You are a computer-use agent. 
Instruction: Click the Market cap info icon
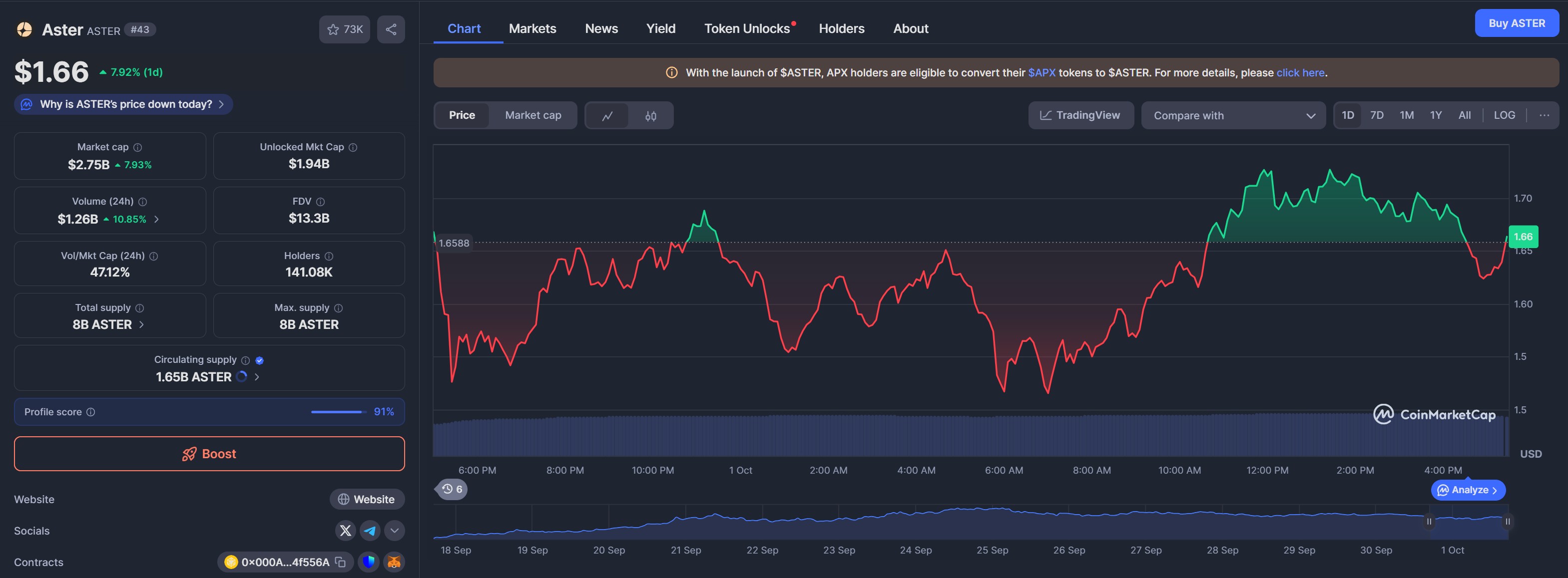pos(137,147)
